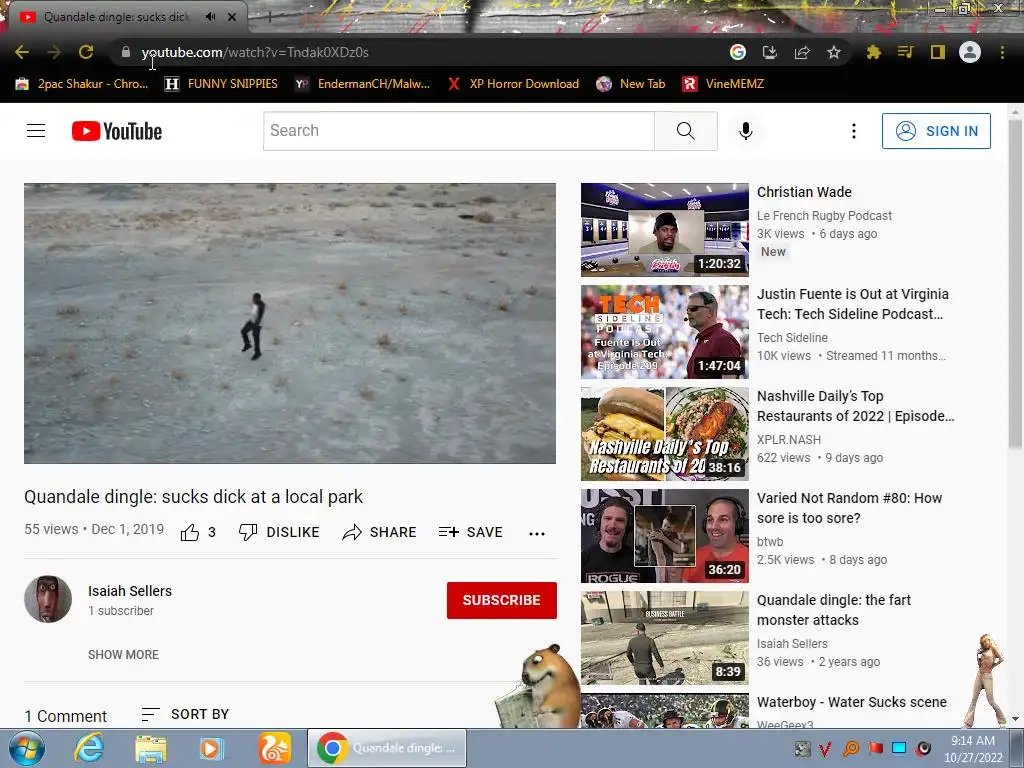Image resolution: width=1024 pixels, height=768 pixels.
Task: Open Isaiah Sellers channel name link
Action: [x=130, y=591]
